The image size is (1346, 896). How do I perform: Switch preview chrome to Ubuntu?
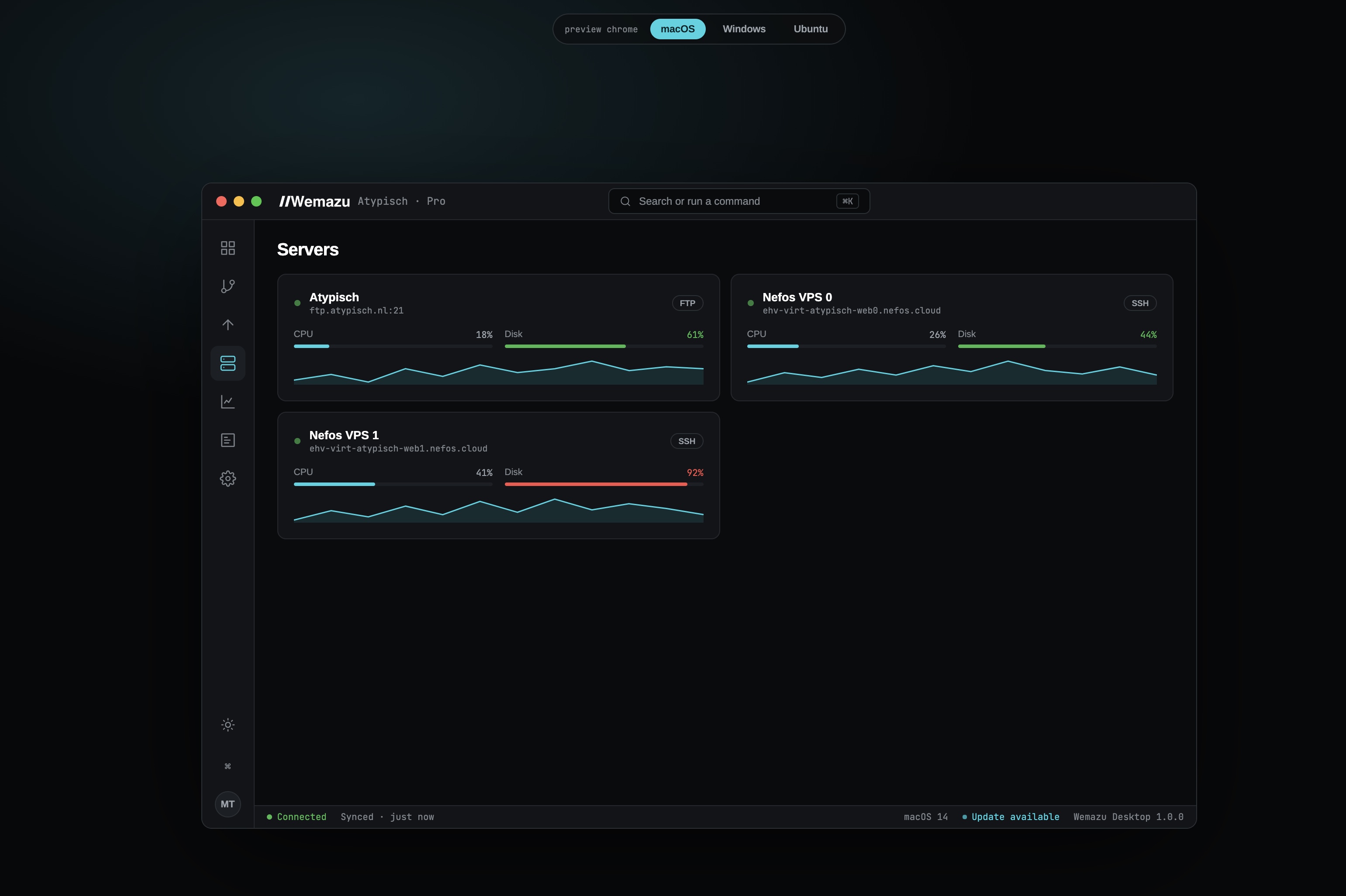tap(811, 29)
